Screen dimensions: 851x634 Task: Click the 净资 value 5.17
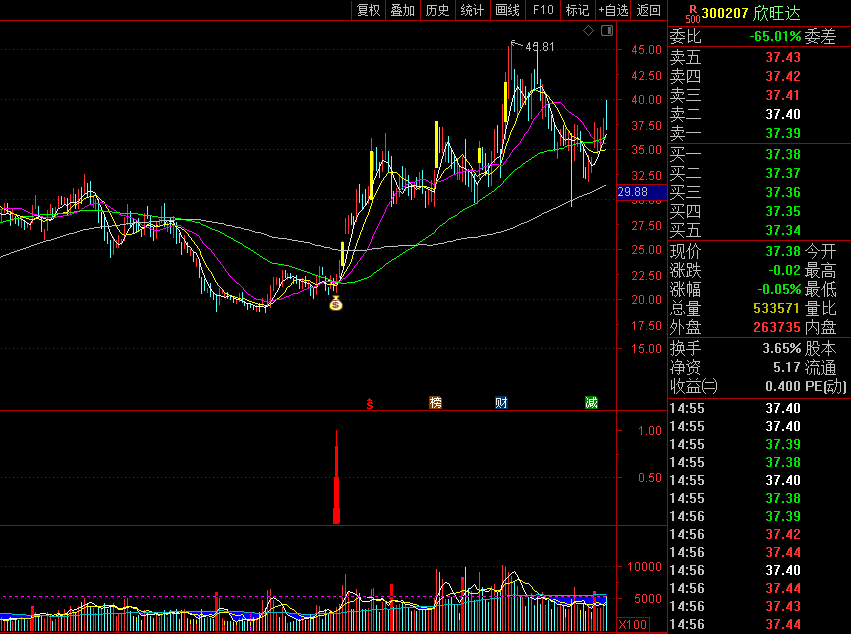[x=787, y=367]
